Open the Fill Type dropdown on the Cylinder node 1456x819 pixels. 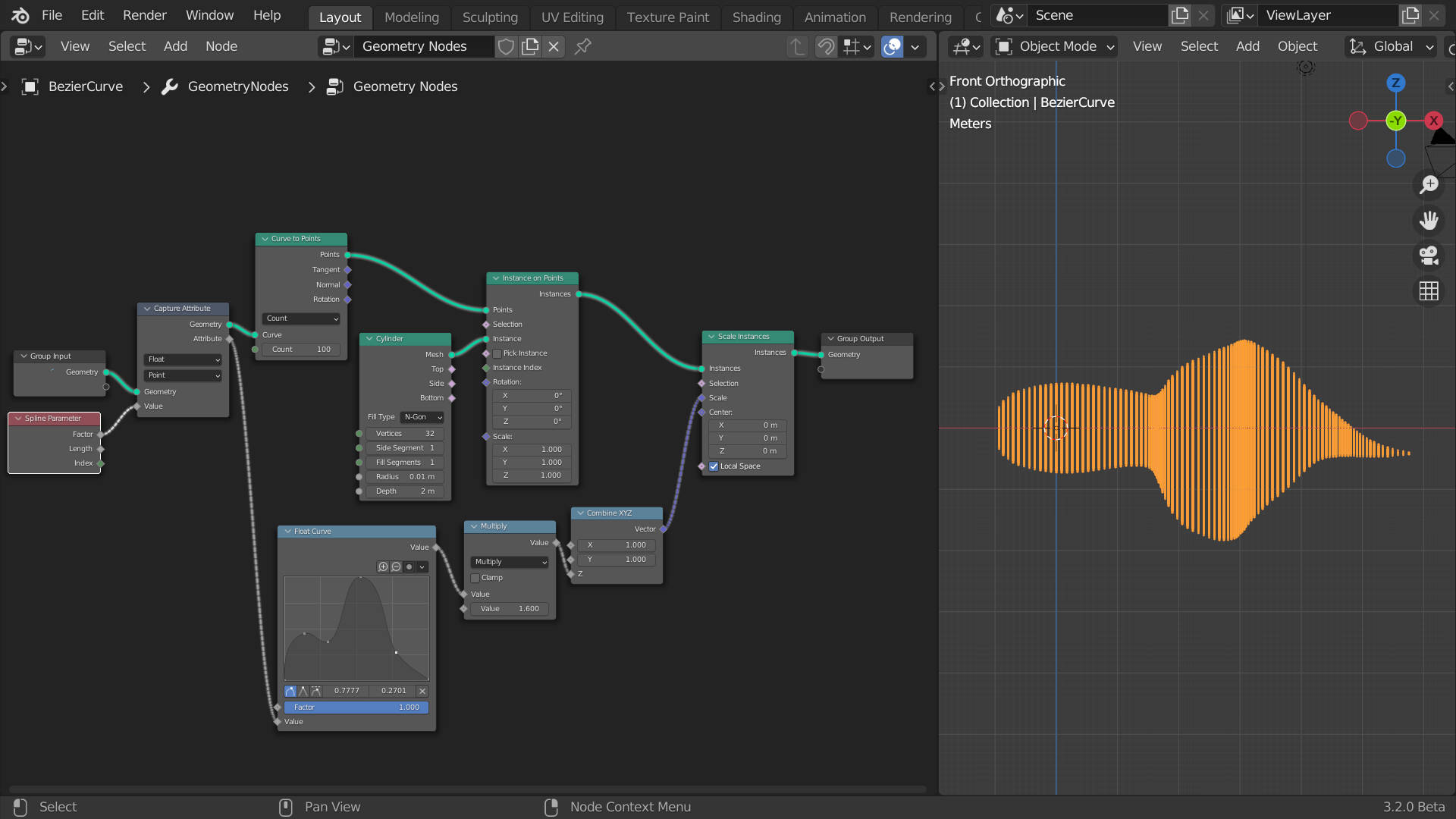(x=422, y=417)
